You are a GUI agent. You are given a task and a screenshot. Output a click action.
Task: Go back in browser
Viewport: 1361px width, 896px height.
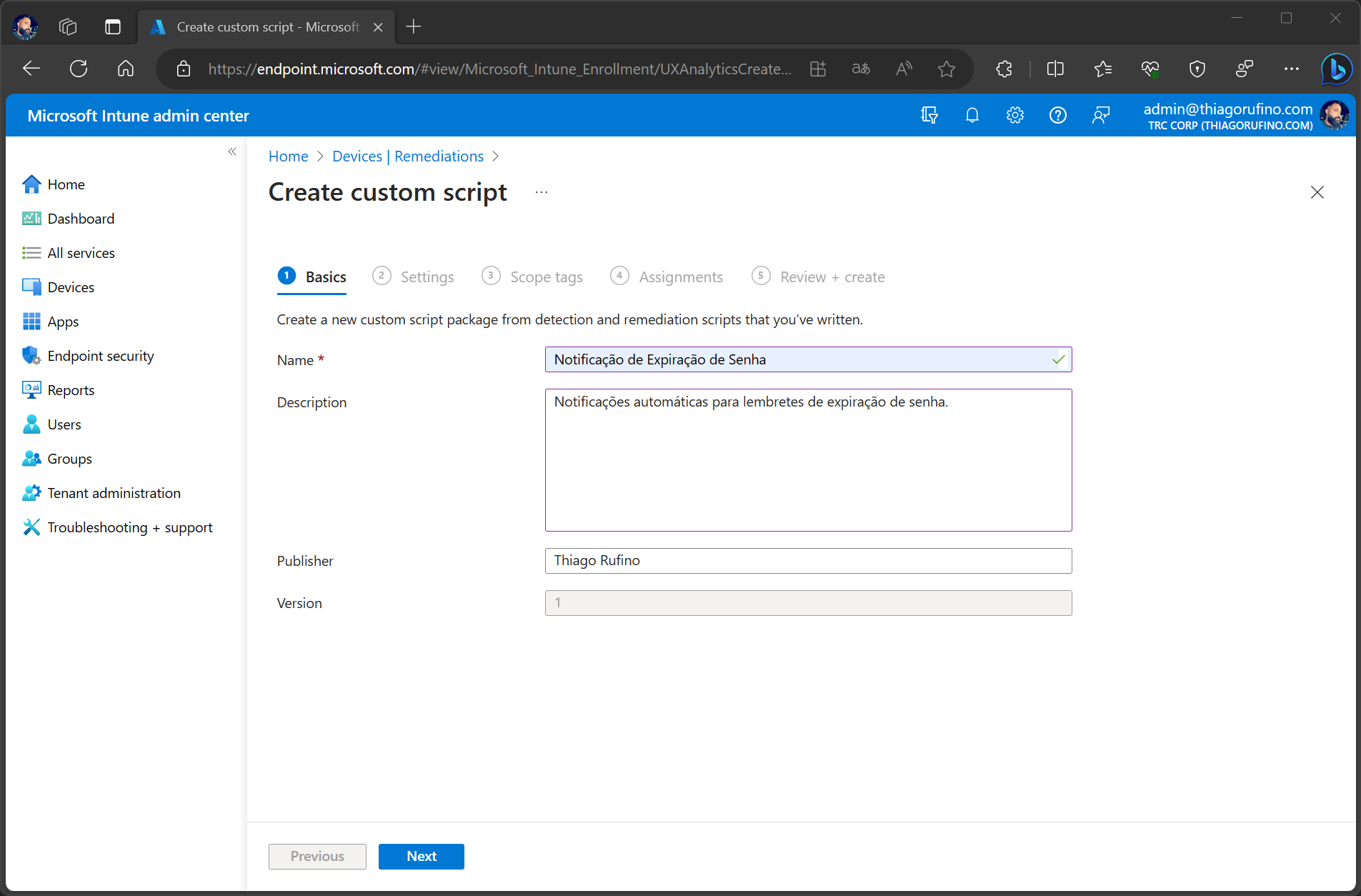(x=31, y=69)
